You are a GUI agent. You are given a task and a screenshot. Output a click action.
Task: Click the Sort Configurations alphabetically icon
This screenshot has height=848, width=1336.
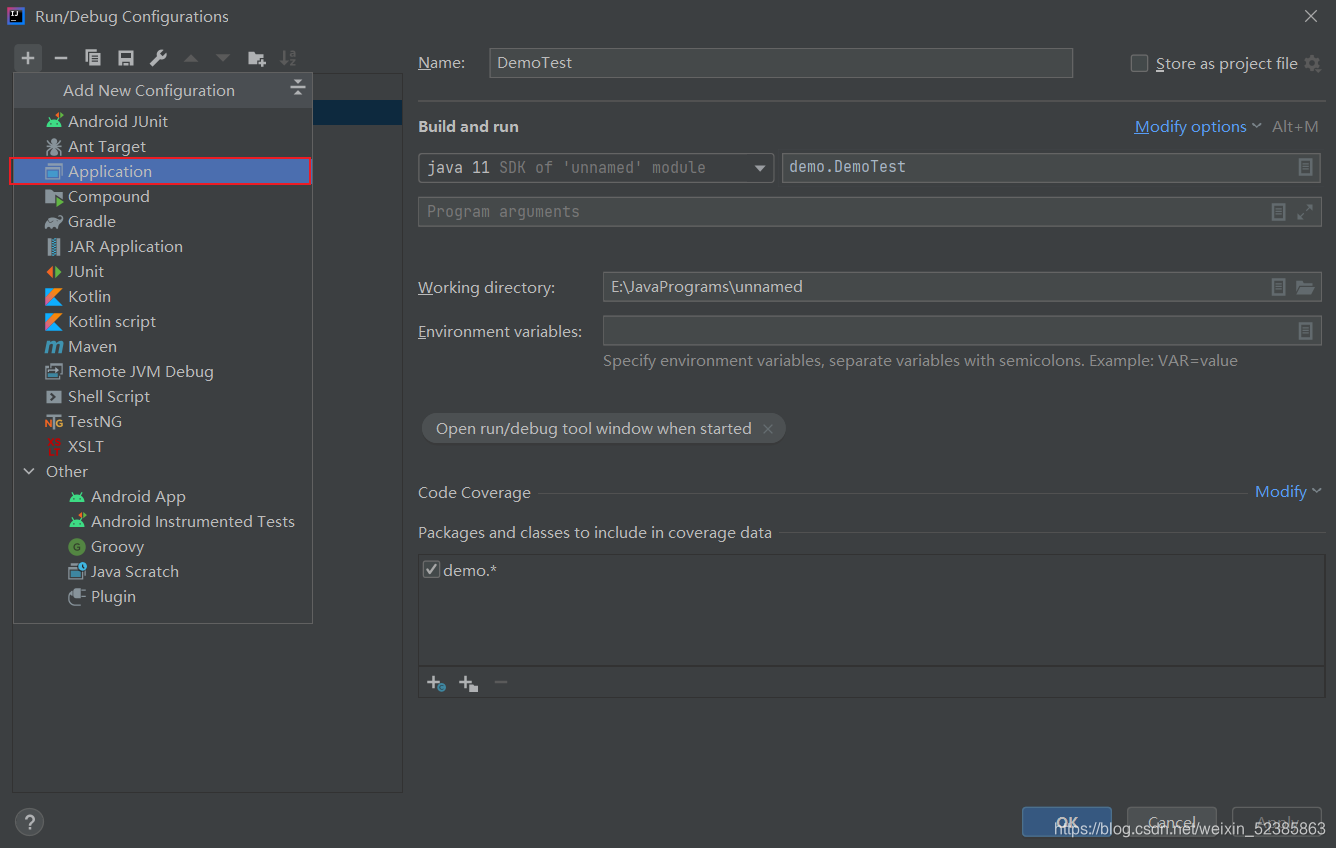(x=288, y=58)
